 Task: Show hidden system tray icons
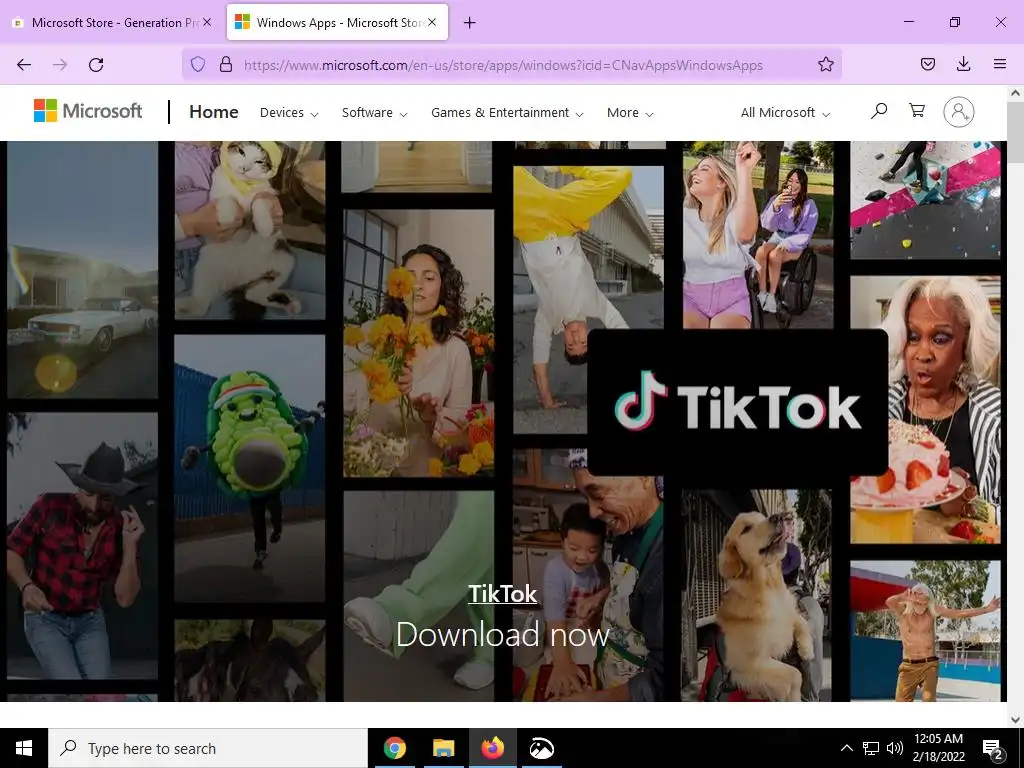click(846, 748)
